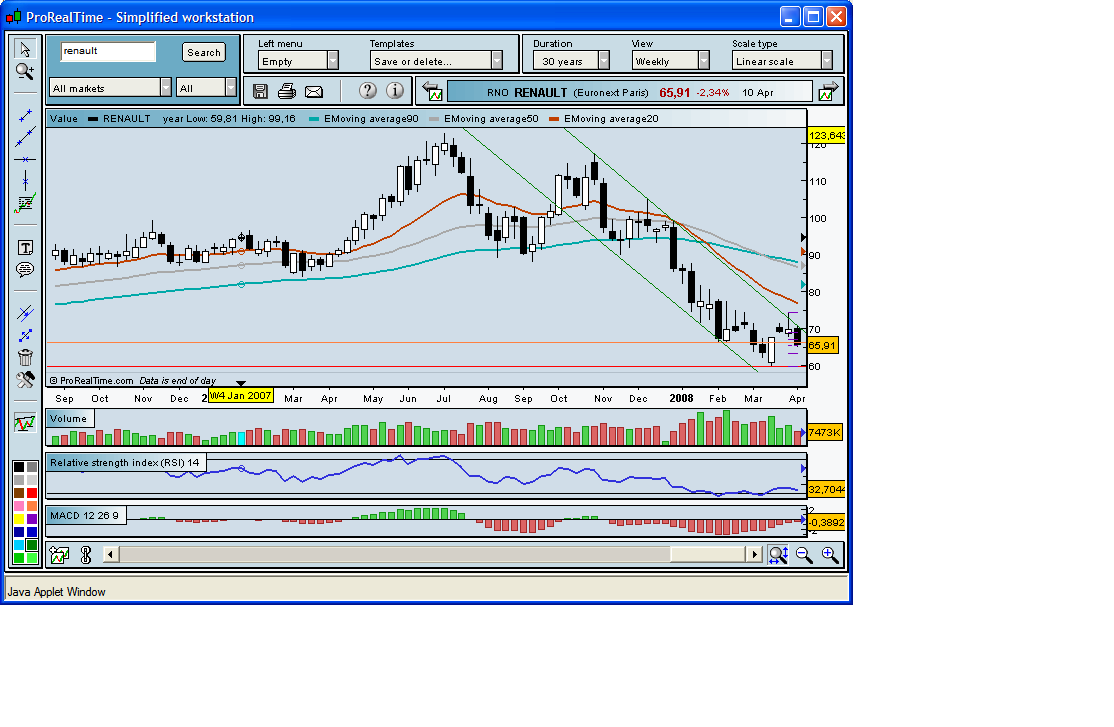Click the Relative strength index (RSI) 14 label
The height and width of the screenshot is (727, 1114).
click(x=125, y=462)
